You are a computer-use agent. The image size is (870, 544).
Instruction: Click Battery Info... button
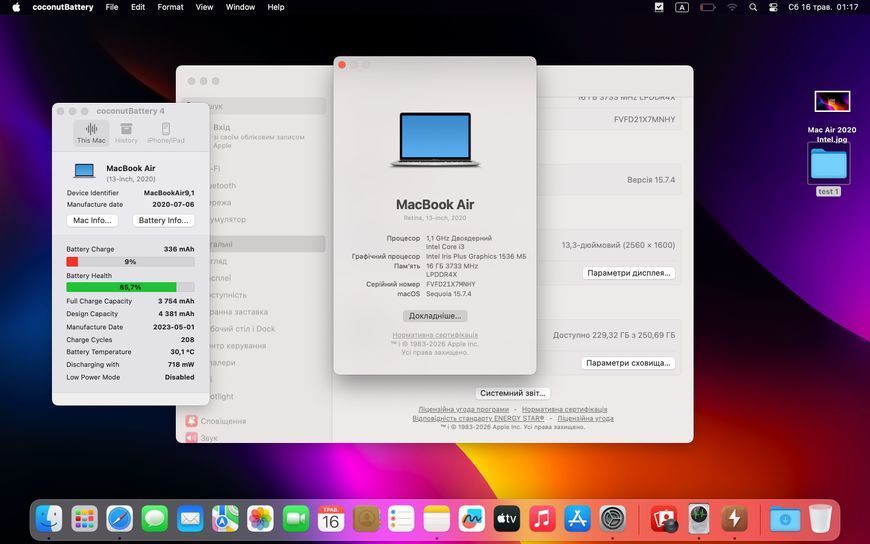(x=163, y=220)
